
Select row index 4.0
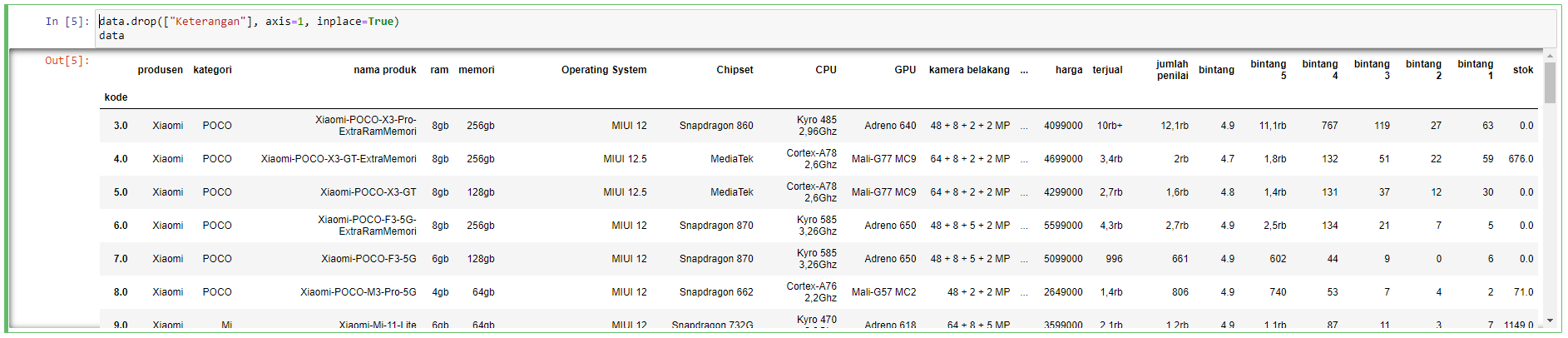[x=121, y=159]
